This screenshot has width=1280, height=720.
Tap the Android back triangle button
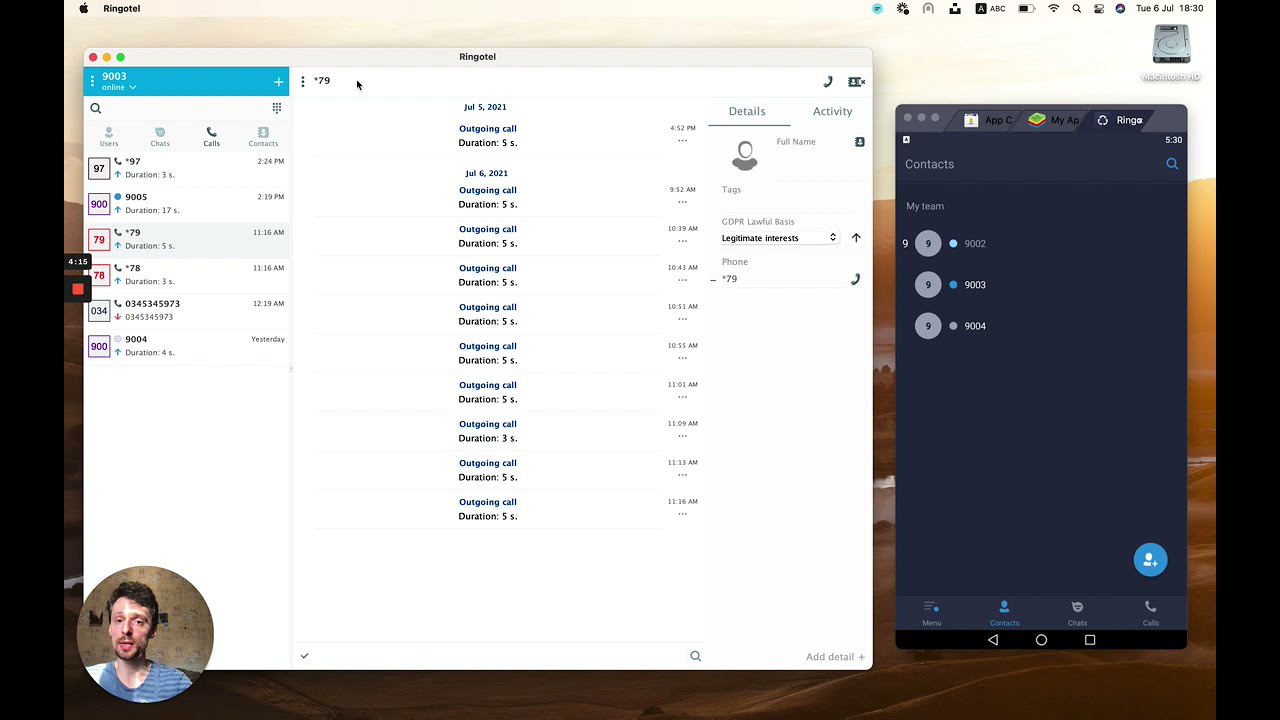pos(992,640)
